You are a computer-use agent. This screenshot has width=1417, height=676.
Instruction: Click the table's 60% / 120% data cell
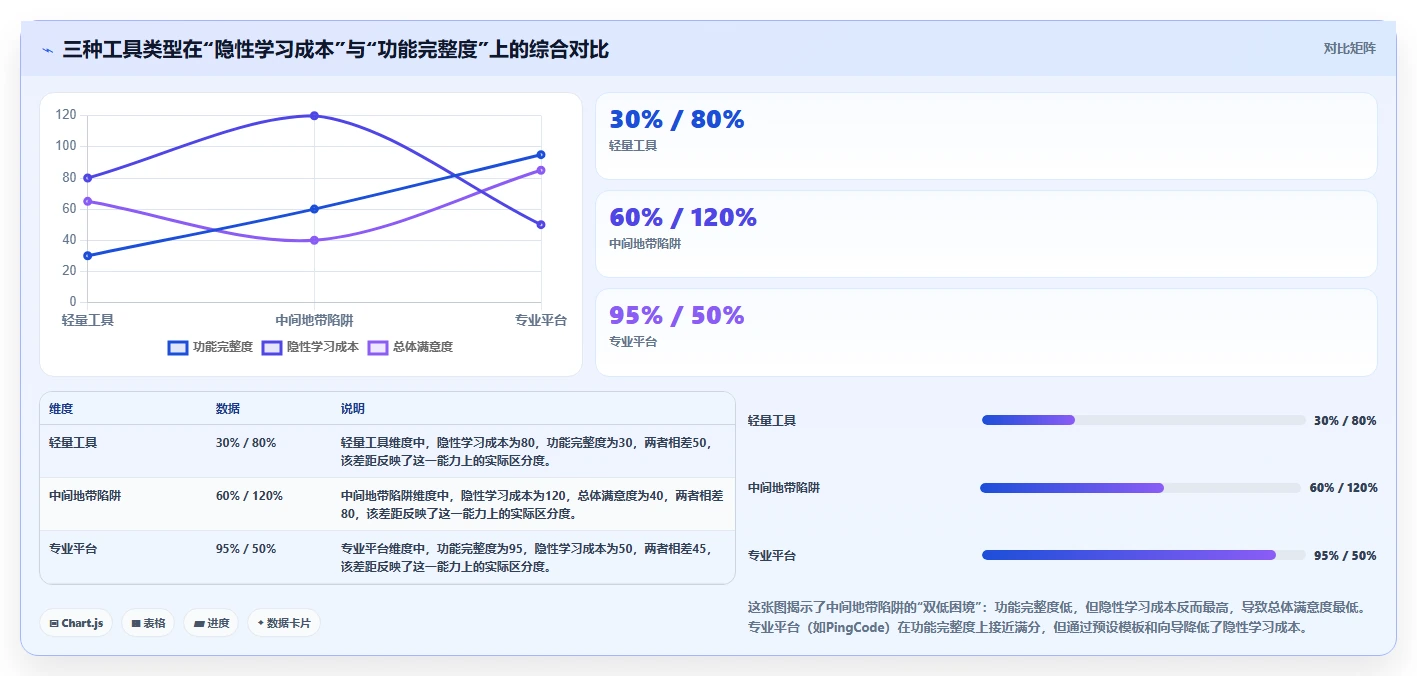[249, 495]
